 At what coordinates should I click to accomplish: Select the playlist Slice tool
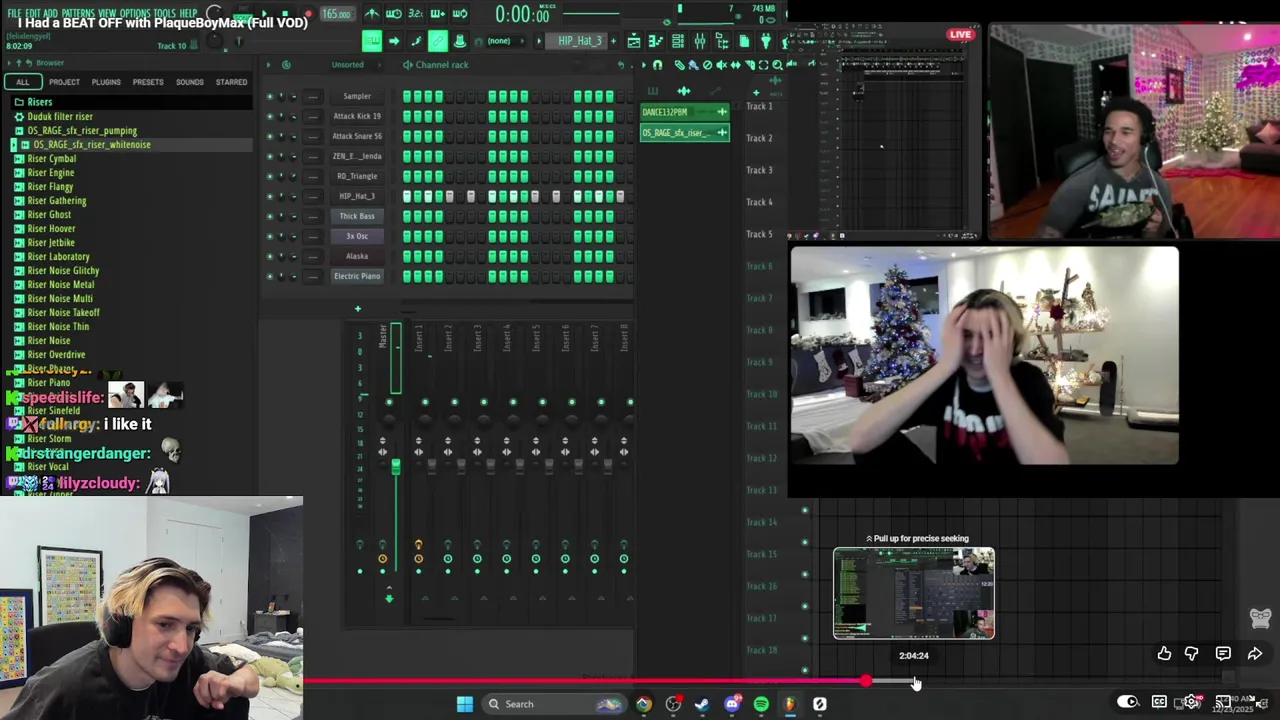(750, 65)
